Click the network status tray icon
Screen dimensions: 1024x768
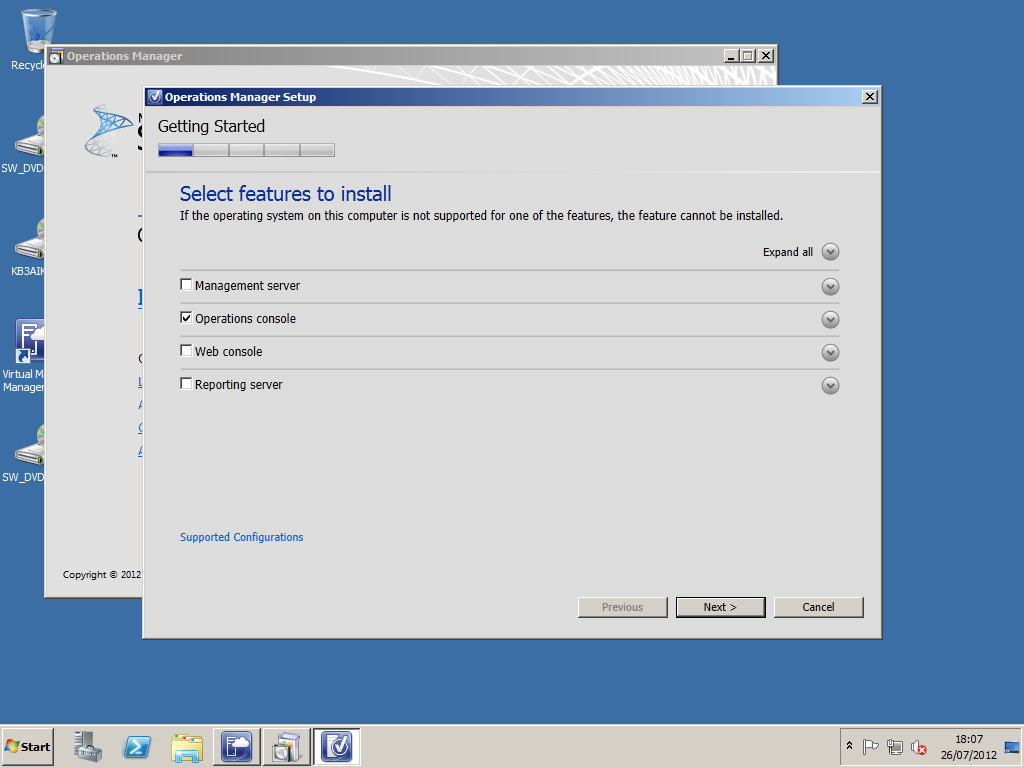pyautogui.click(x=895, y=746)
